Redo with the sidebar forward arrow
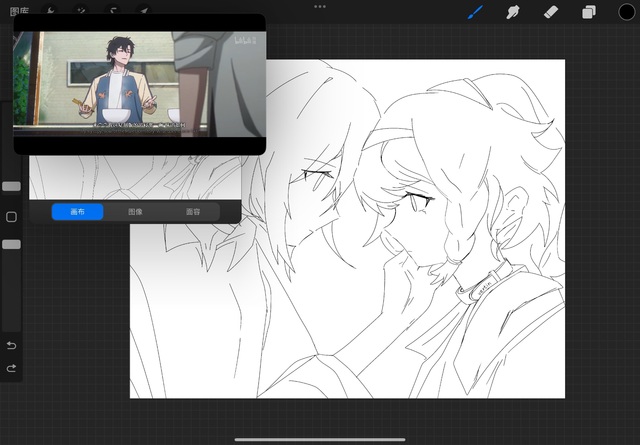 [x=11, y=368]
